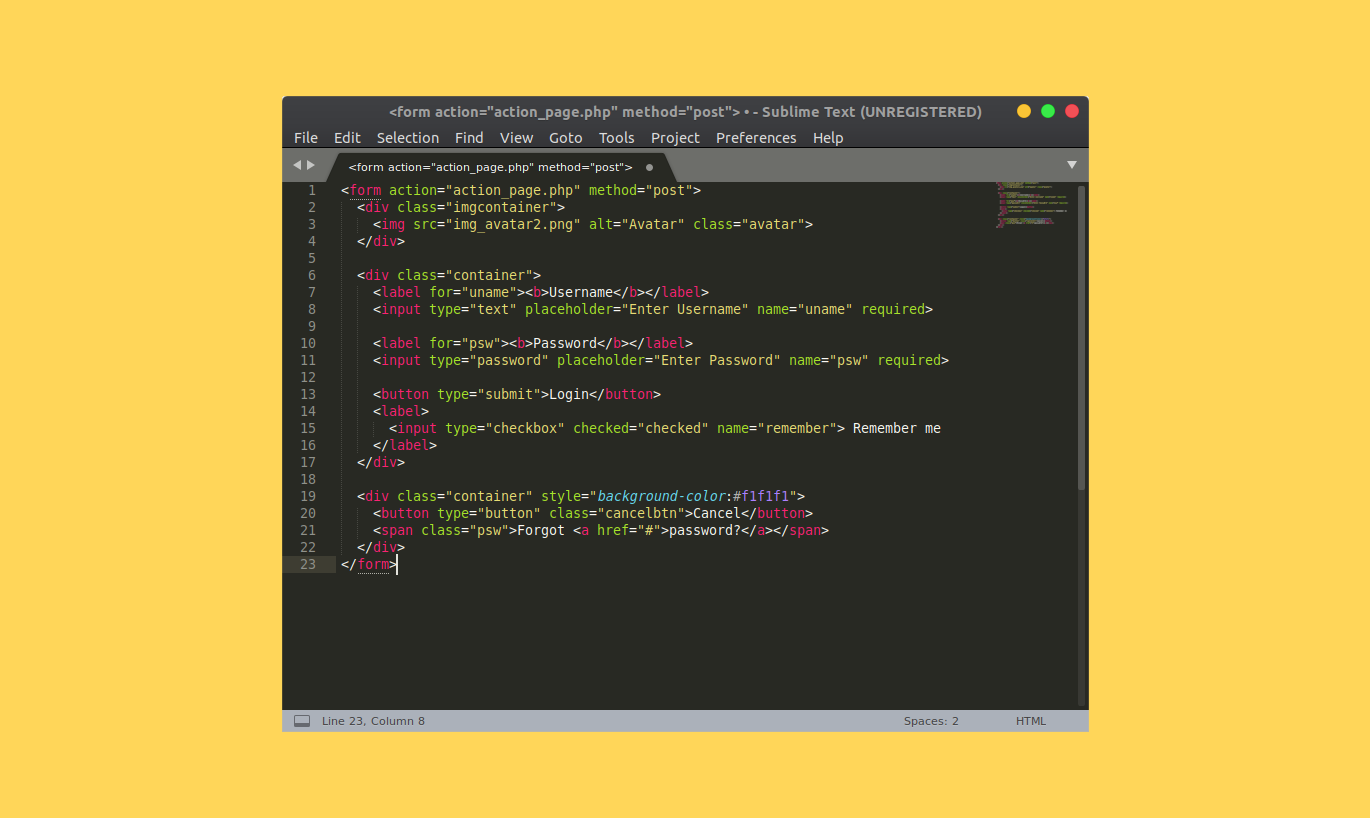The height and width of the screenshot is (818, 1370).
Task: Open the Edit menu
Action: click(x=347, y=138)
